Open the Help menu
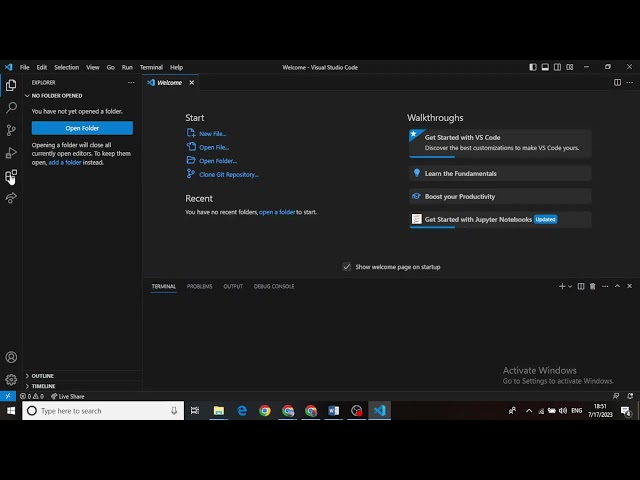 [176, 67]
